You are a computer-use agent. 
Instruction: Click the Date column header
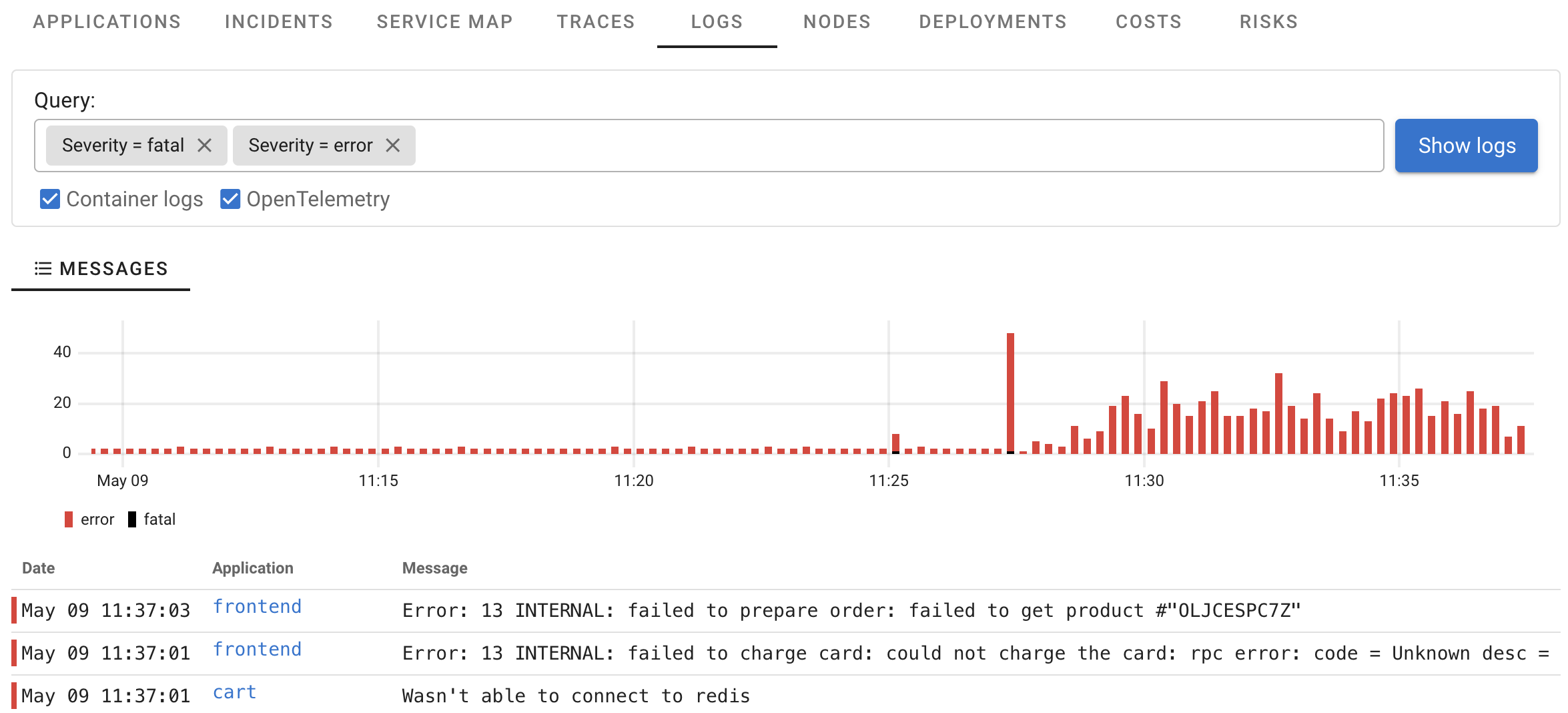(x=38, y=568)
